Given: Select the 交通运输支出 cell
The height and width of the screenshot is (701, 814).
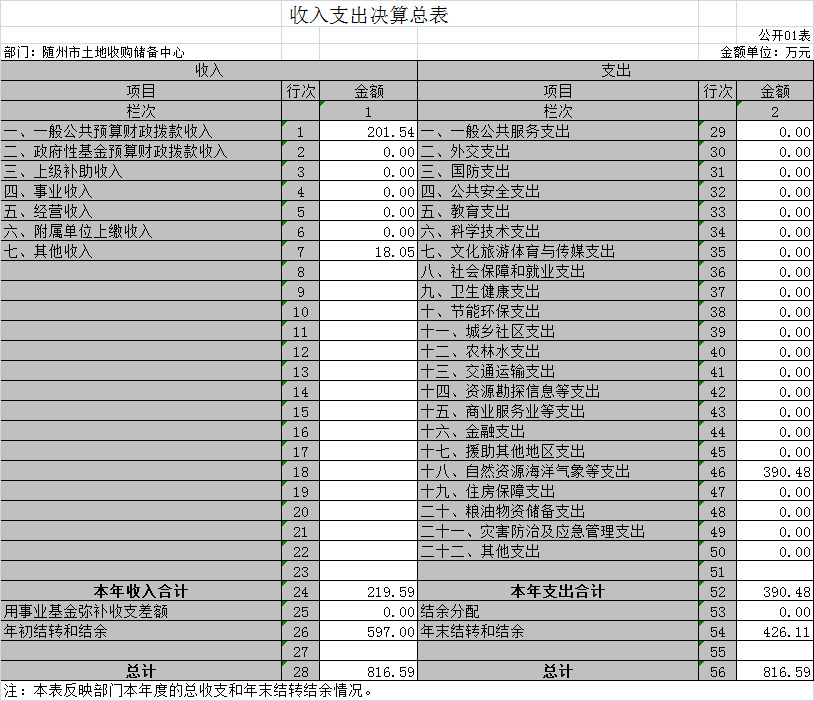Looking at the screenshot, I should coord(558,371).
